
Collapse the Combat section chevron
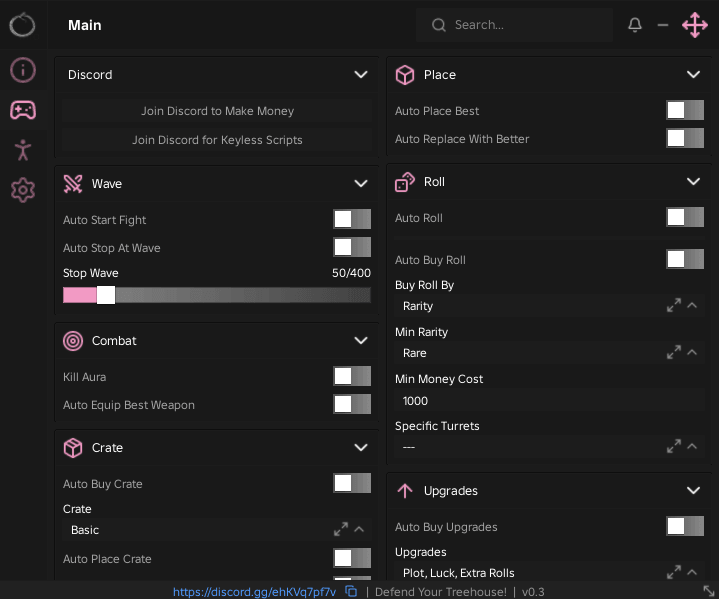[x=361, y=340]
